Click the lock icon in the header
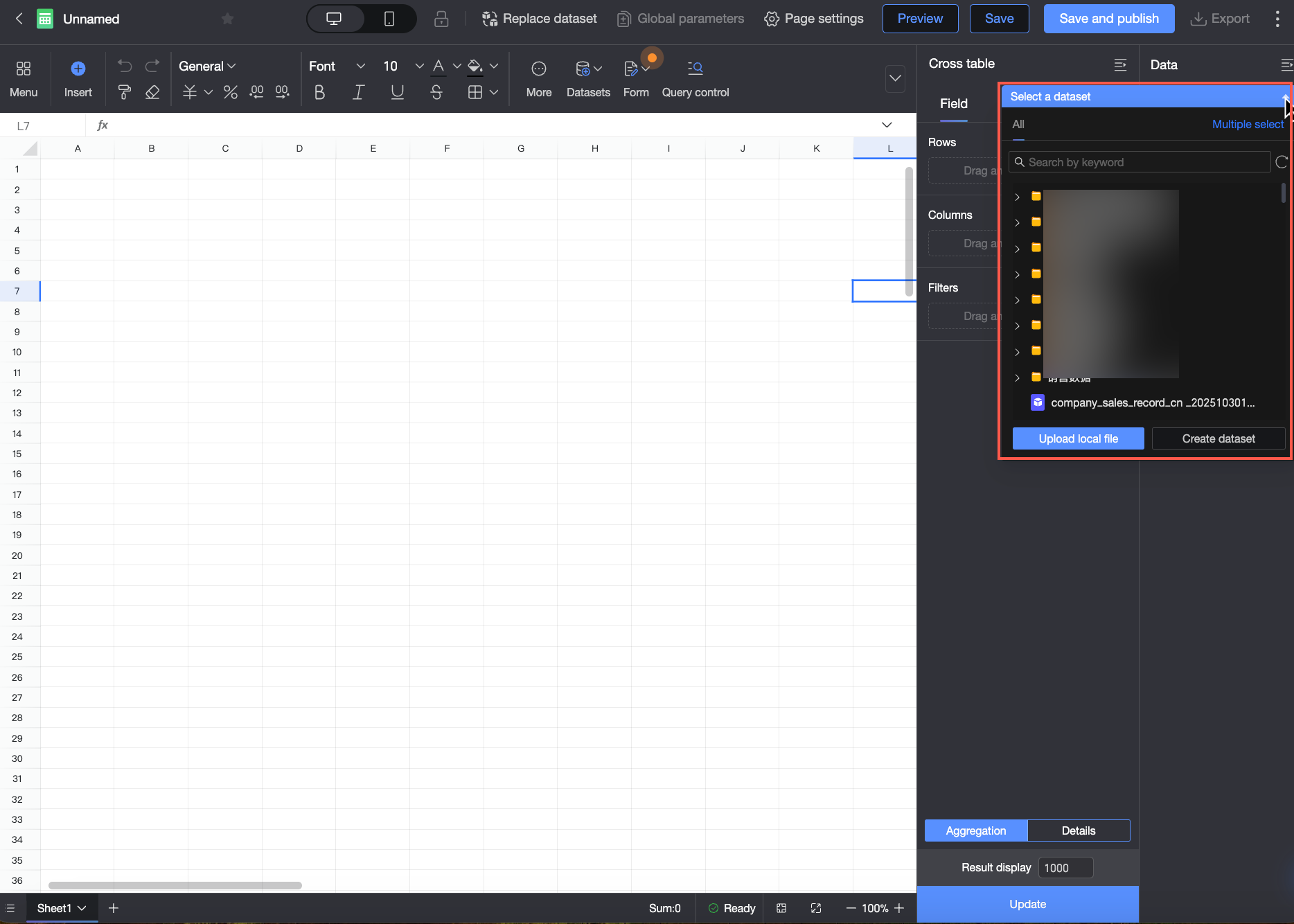 (x=441, y=19)
